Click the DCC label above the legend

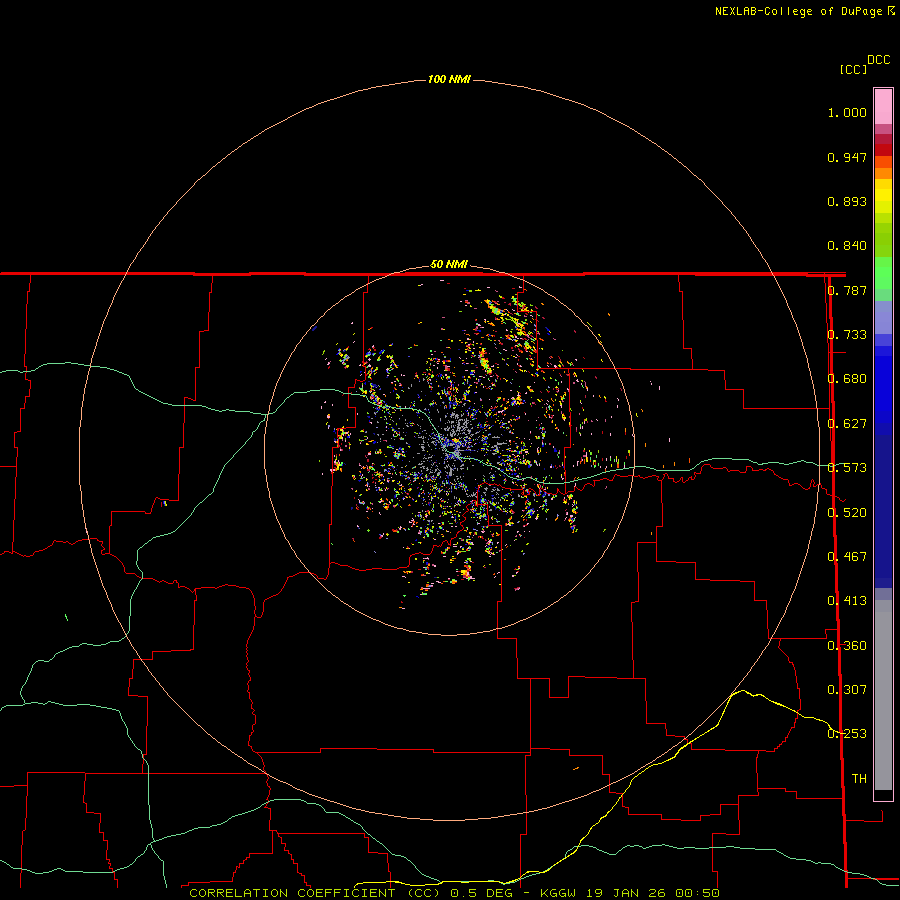click(x=878, y=60)
